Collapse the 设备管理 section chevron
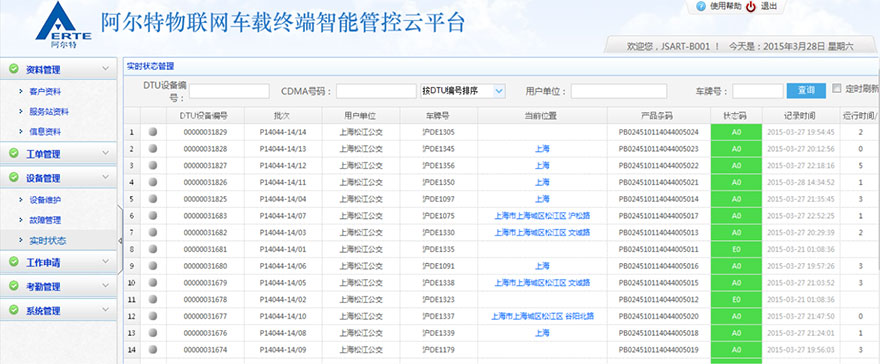This screenshot has width=880, height=364. coord(105,177)
